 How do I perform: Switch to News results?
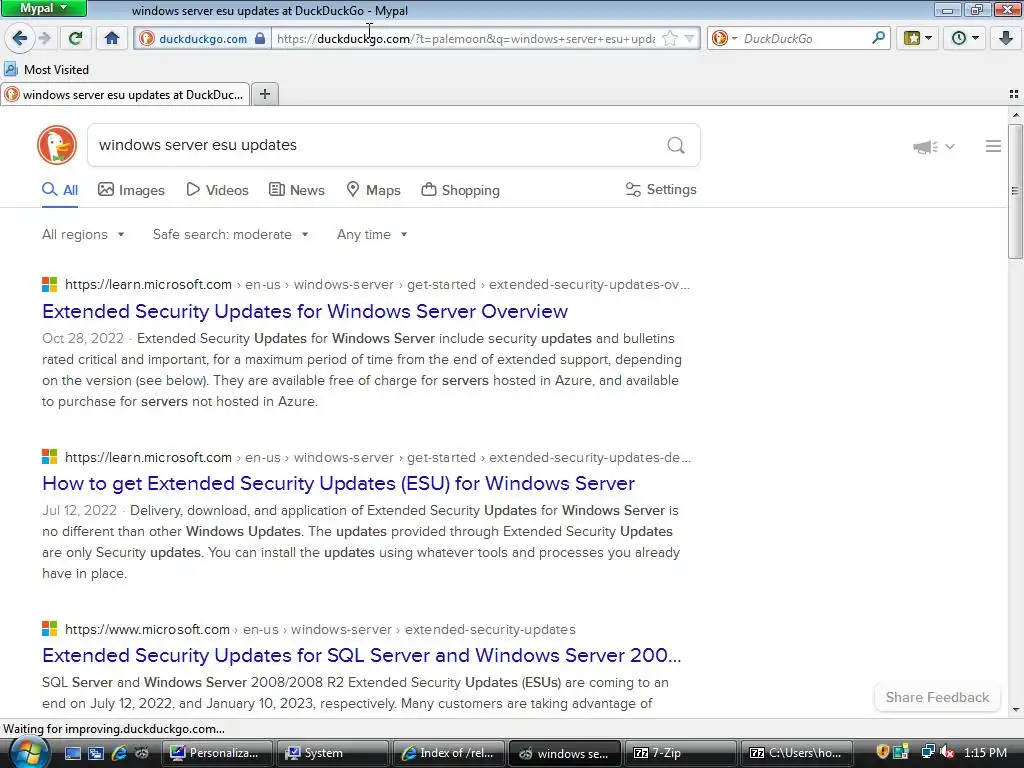(x=297, y=190)
